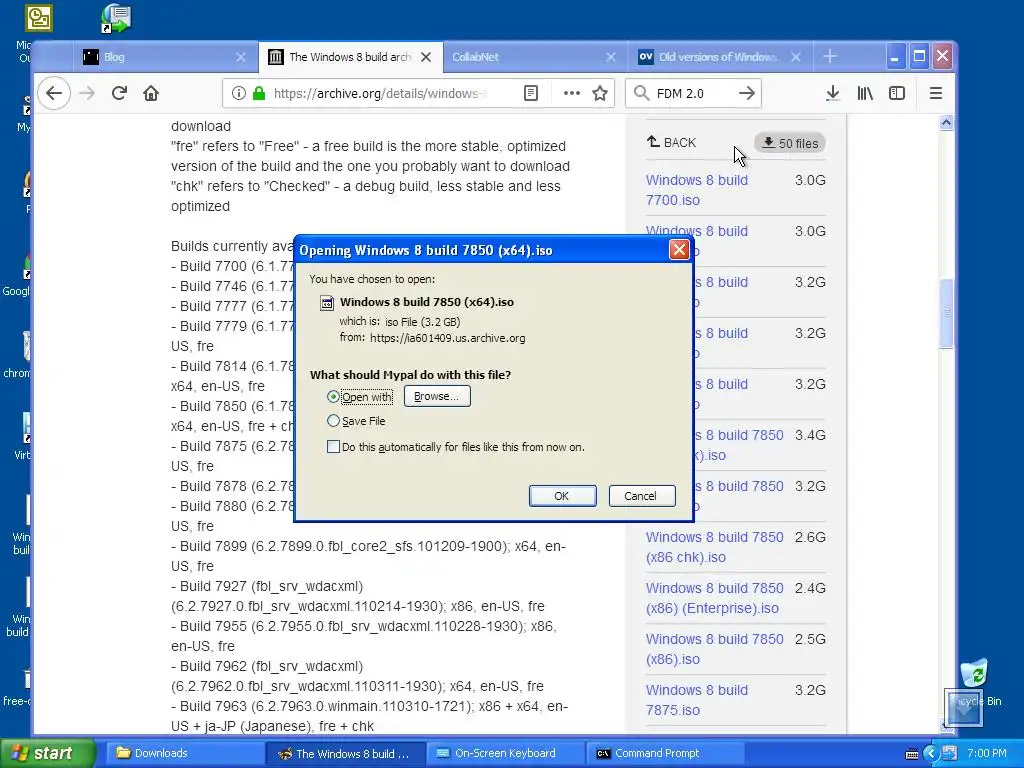Click the 50 files download button

790,143
